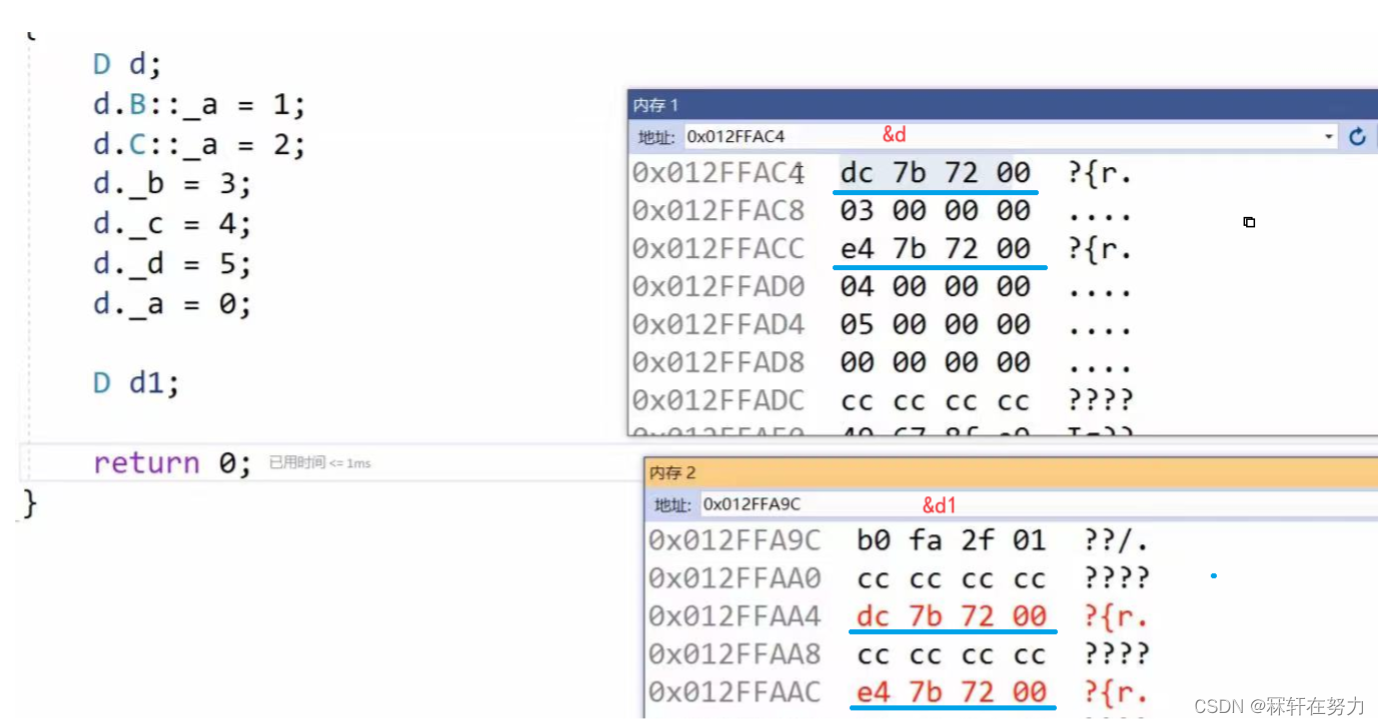Open the address dropdown in Memory 1
Screen dimensions: 1378x725
point(1329,136)
